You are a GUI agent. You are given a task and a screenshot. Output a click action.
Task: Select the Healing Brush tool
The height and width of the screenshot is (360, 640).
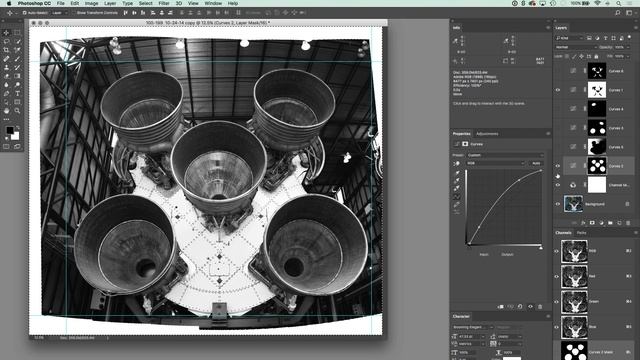pyautogui.click(x=6, y=59)
